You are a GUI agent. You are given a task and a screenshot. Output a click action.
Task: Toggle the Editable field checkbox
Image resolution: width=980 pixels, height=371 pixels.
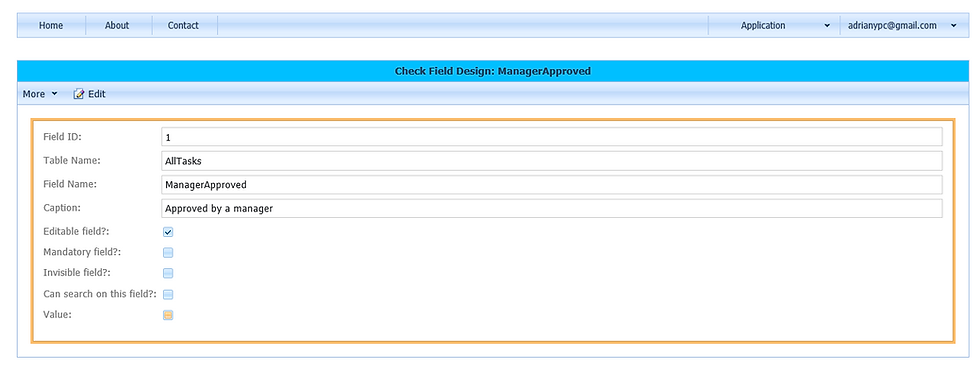tap(168, 232)
